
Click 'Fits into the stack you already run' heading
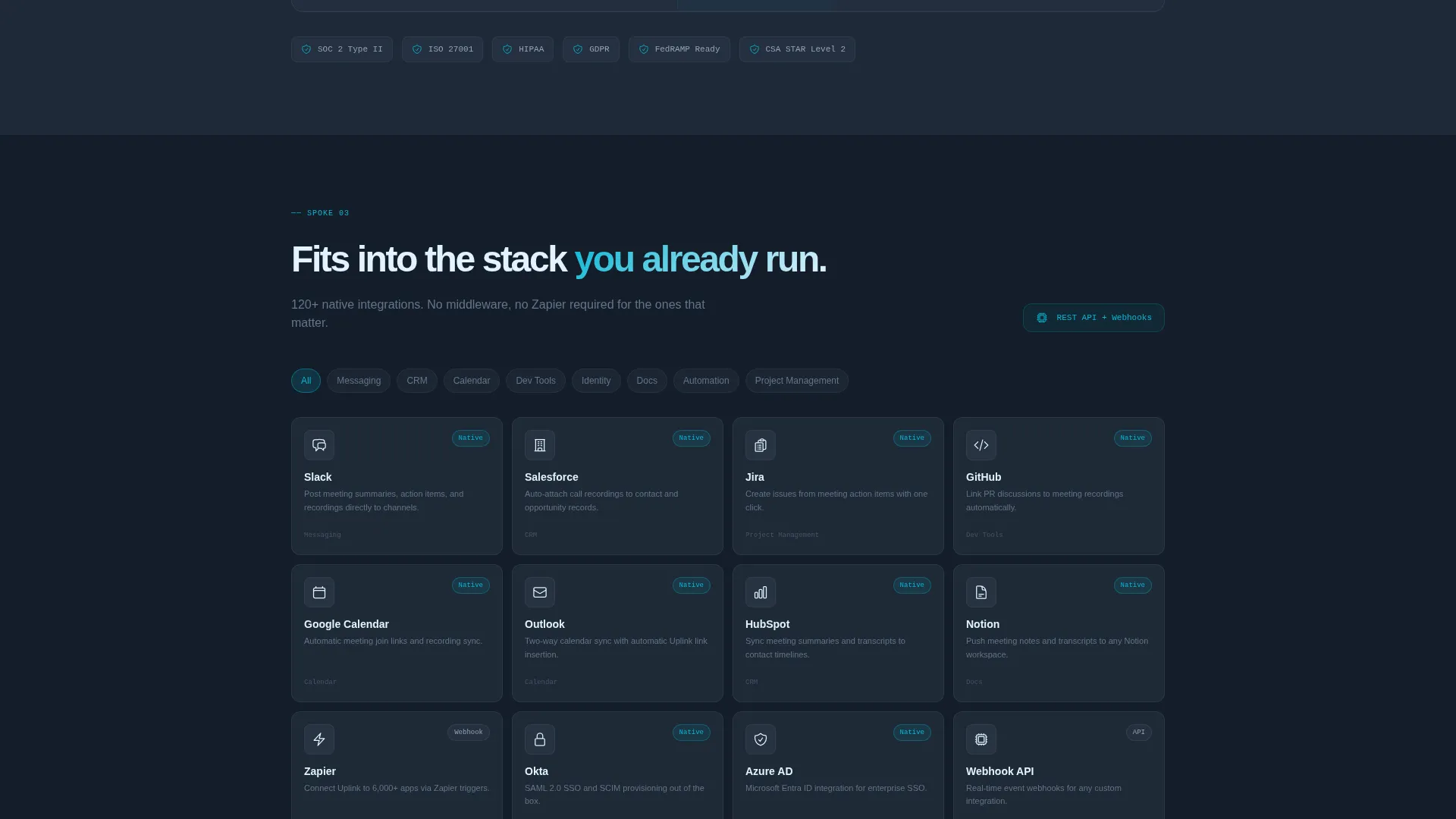pos(559,259)
